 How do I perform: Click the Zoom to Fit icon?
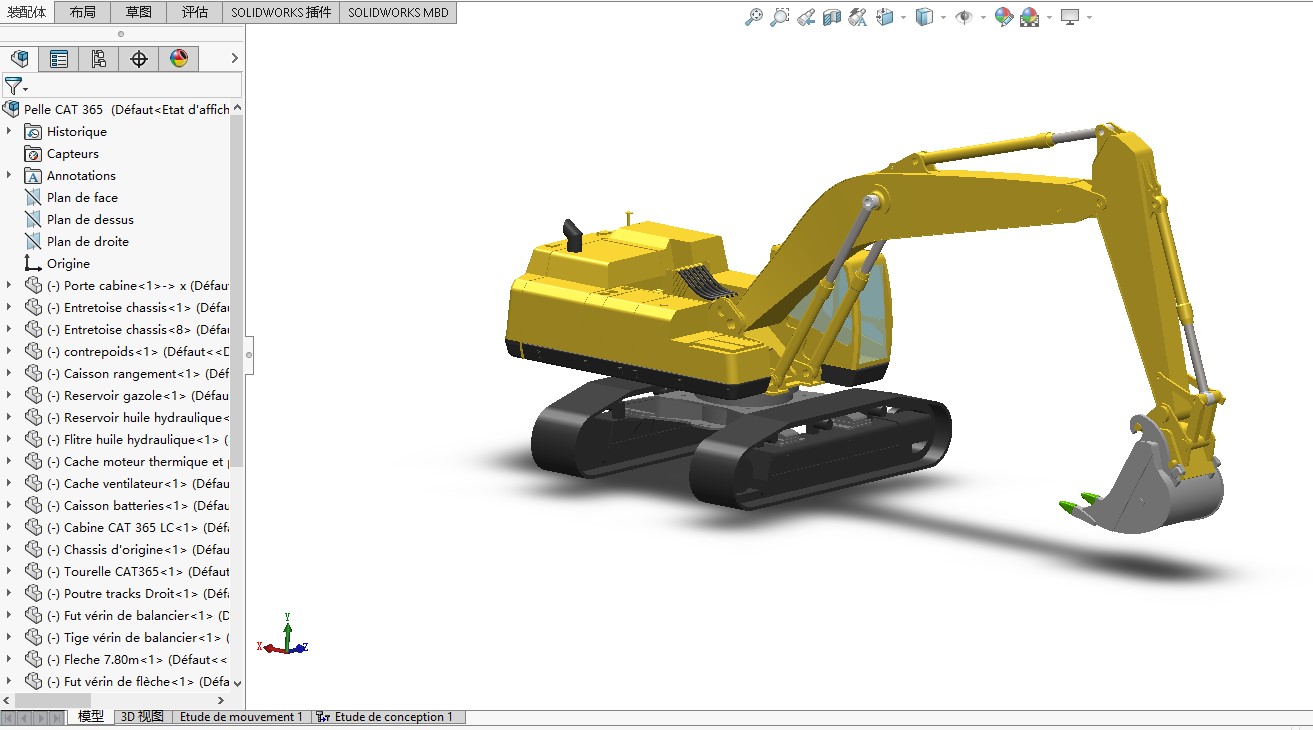pos(754,17)
